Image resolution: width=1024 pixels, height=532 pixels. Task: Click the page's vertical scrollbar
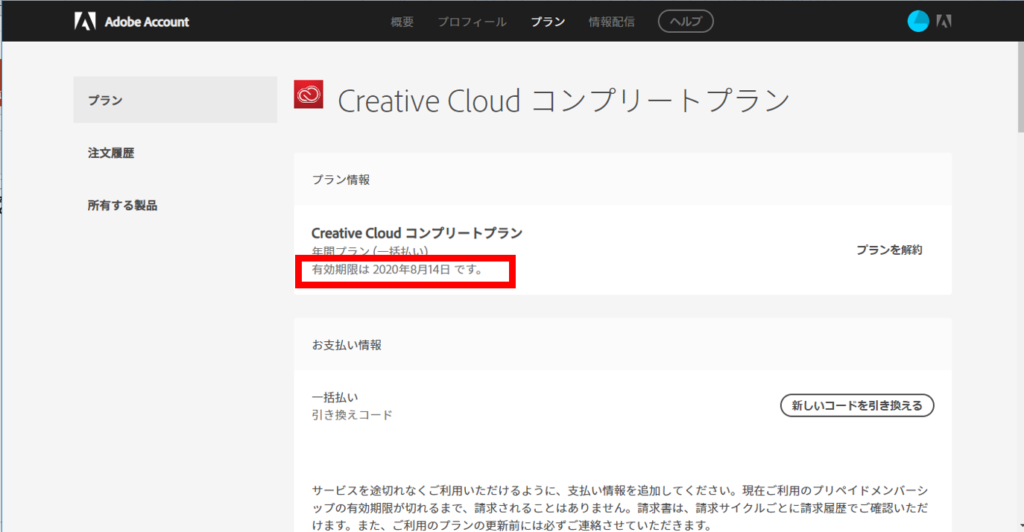tap(1020, 85)
